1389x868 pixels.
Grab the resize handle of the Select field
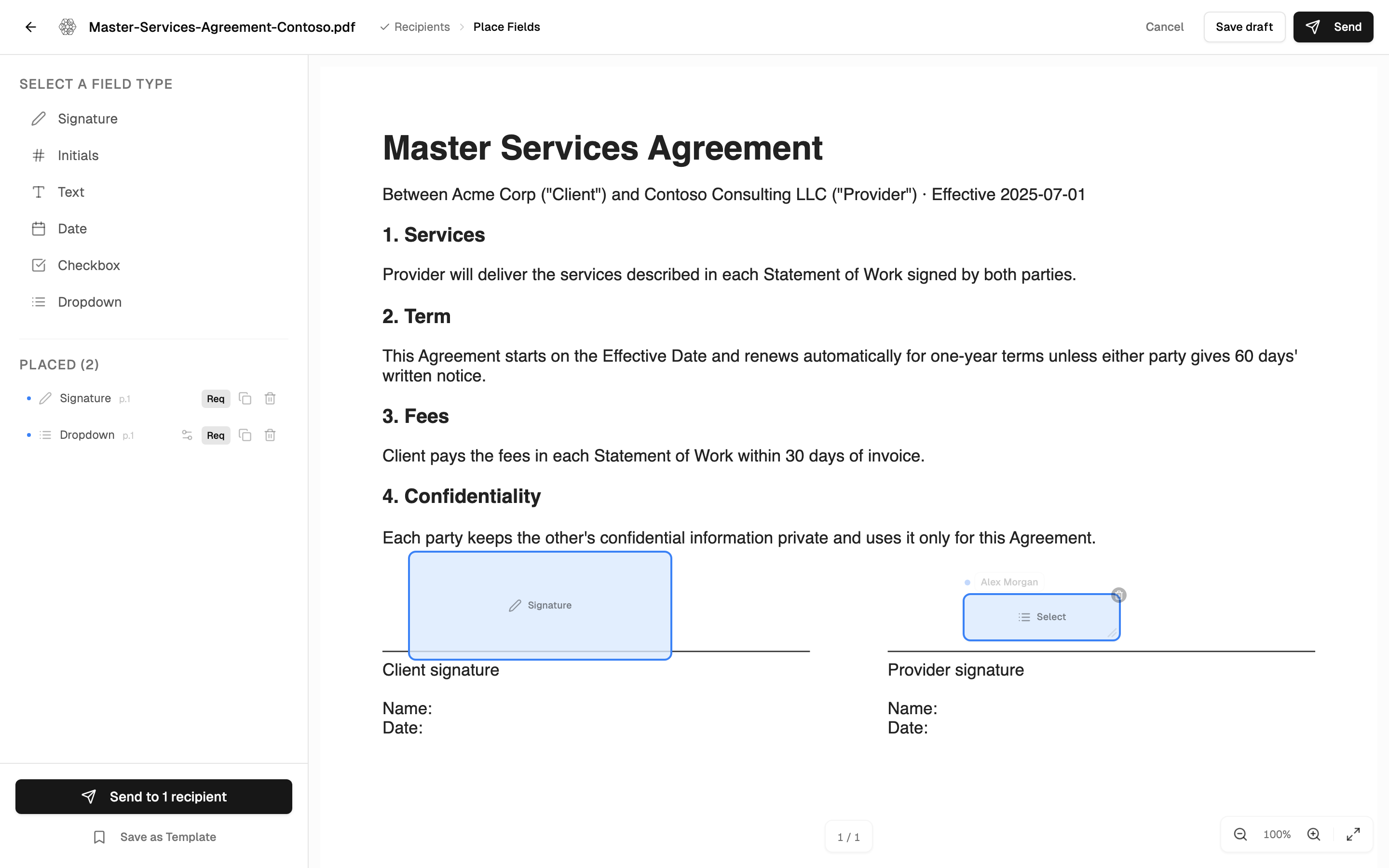1112,633
